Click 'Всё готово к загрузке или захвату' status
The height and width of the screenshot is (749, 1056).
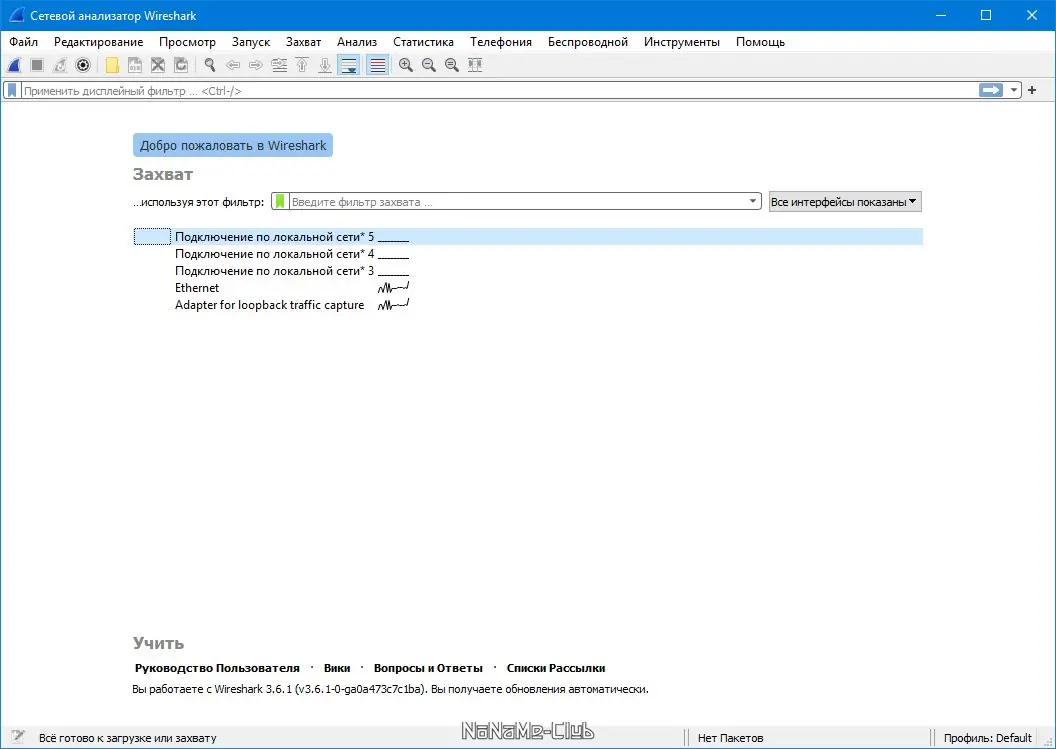[x=127, y=738]
